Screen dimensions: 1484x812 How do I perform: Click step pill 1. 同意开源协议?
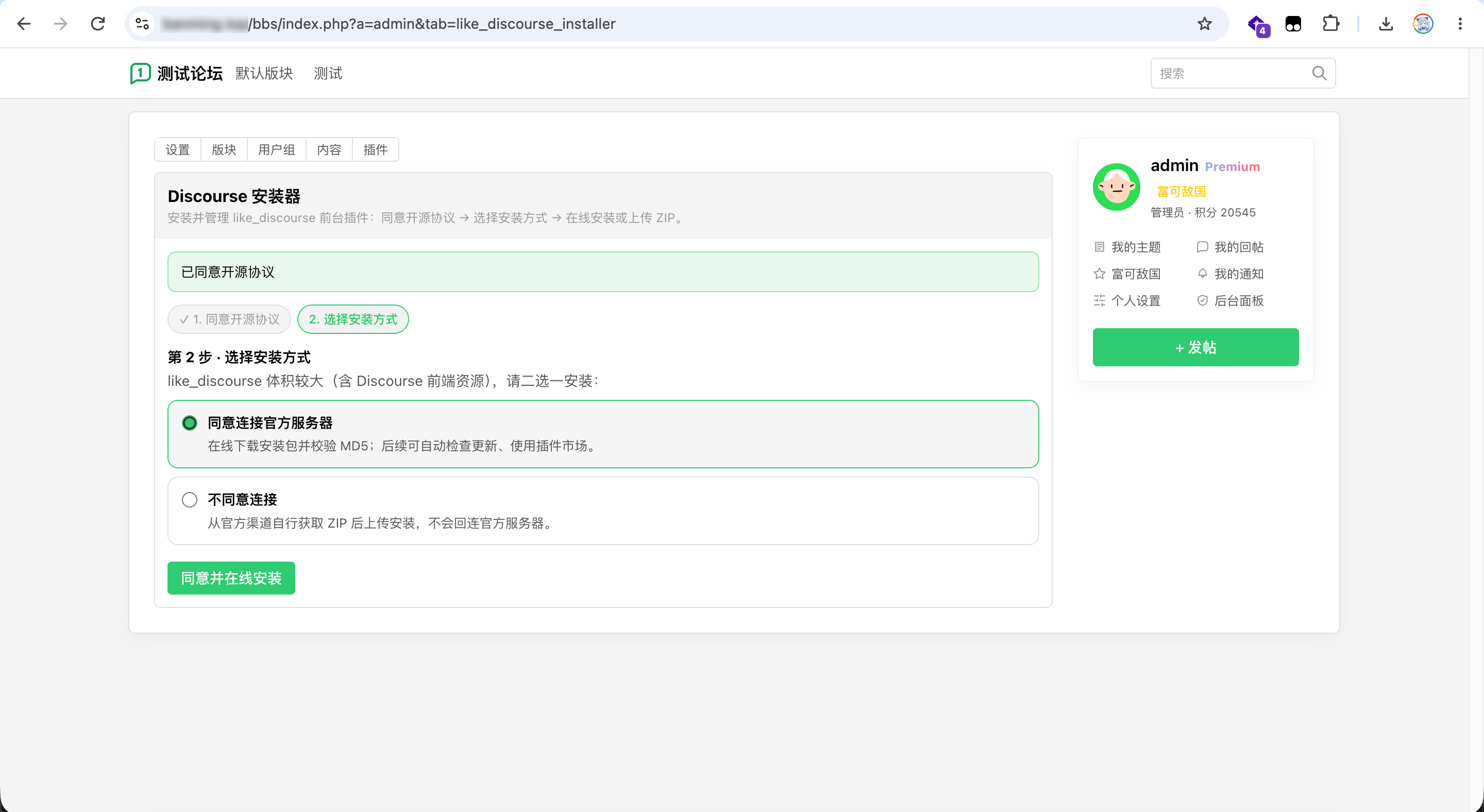pyautogui.click(x=229, y=319)
